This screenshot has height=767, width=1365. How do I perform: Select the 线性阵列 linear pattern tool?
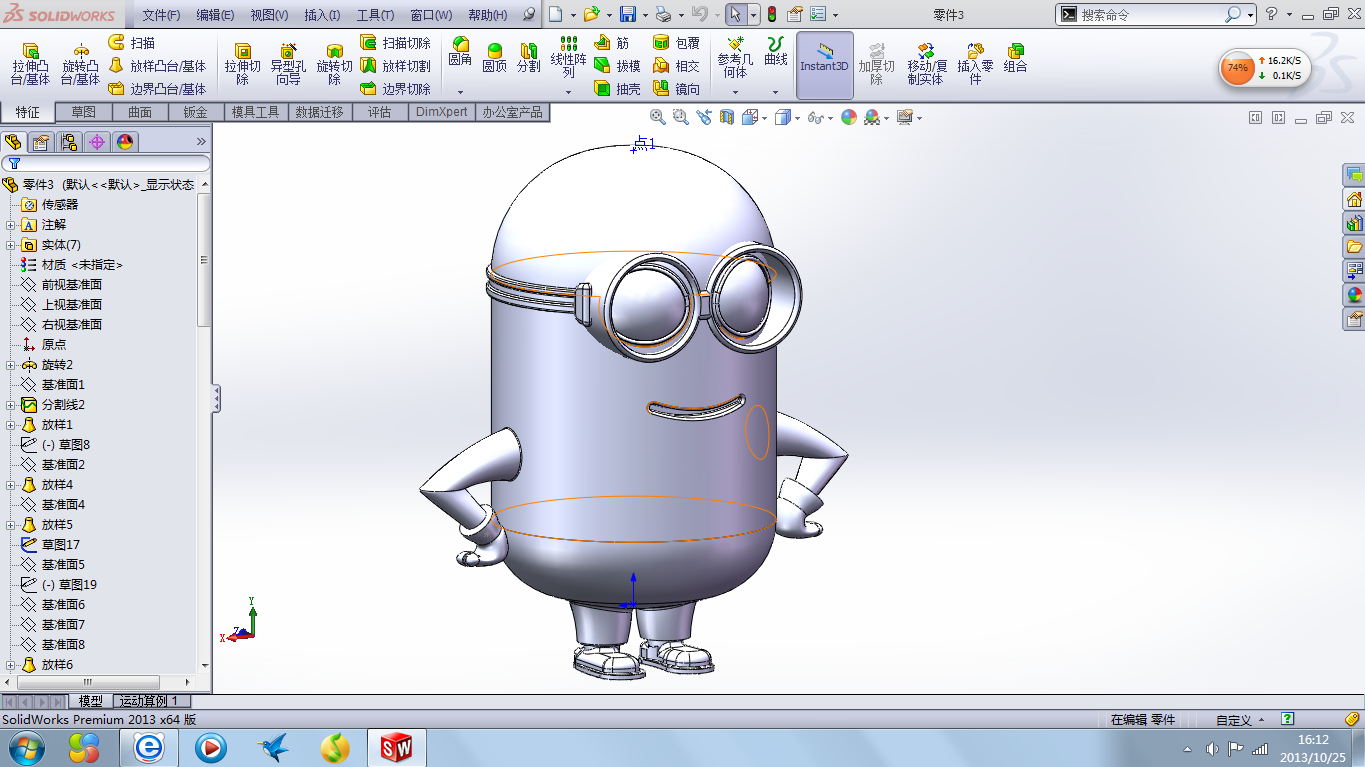click(x=568, y=58)
